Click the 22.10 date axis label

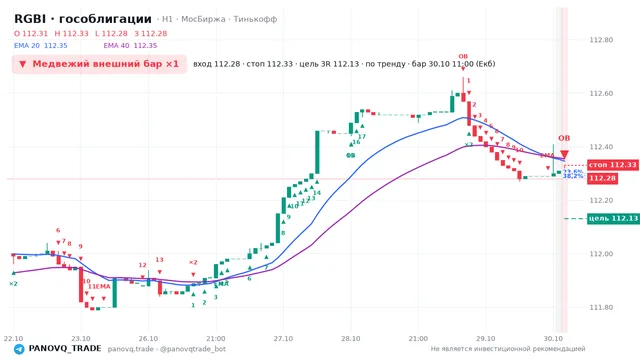click(13, 339)
